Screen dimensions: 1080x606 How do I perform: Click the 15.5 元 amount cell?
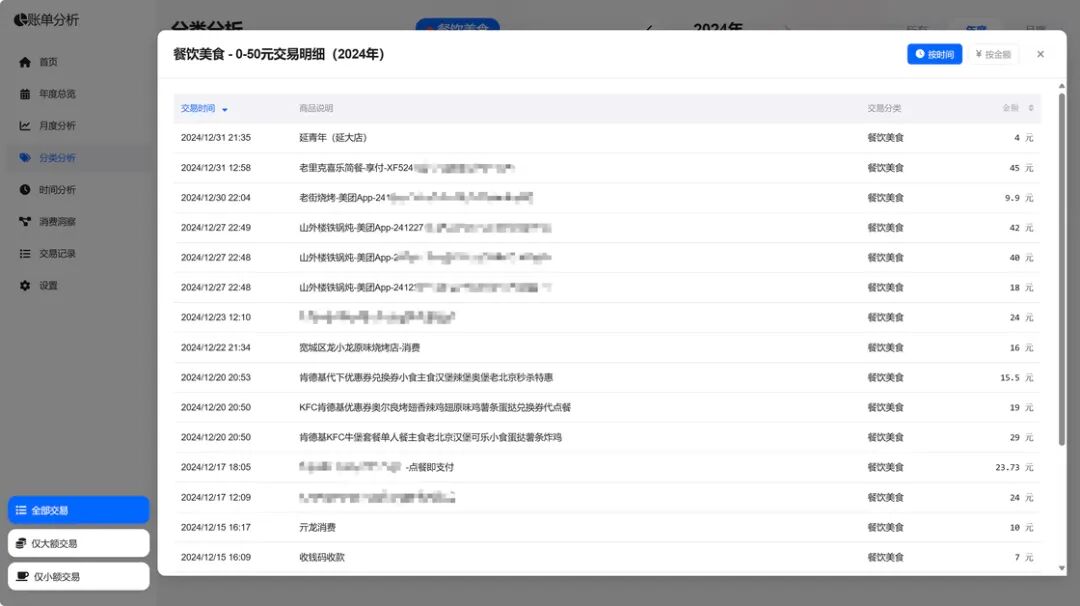point(1017,377)
